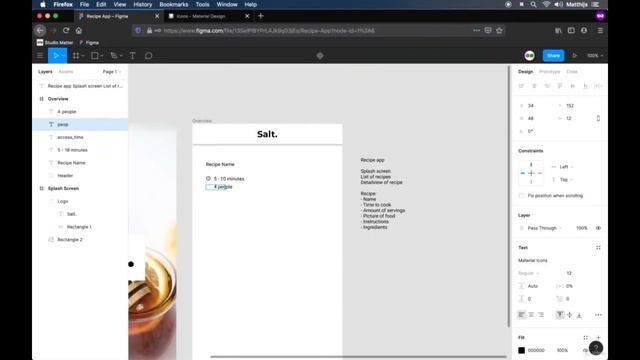The height and width of the screenshot is (360, 640).
Task: Click vertical align bottom text icon
Action: [x=579, y=315]
